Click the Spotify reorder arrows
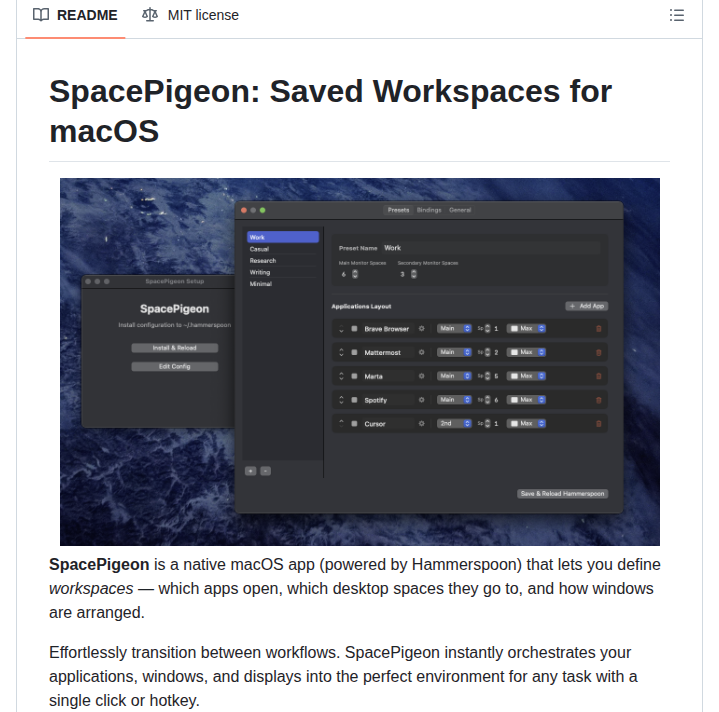This screenshot has height=712, width=719. [x=341, y=400]
